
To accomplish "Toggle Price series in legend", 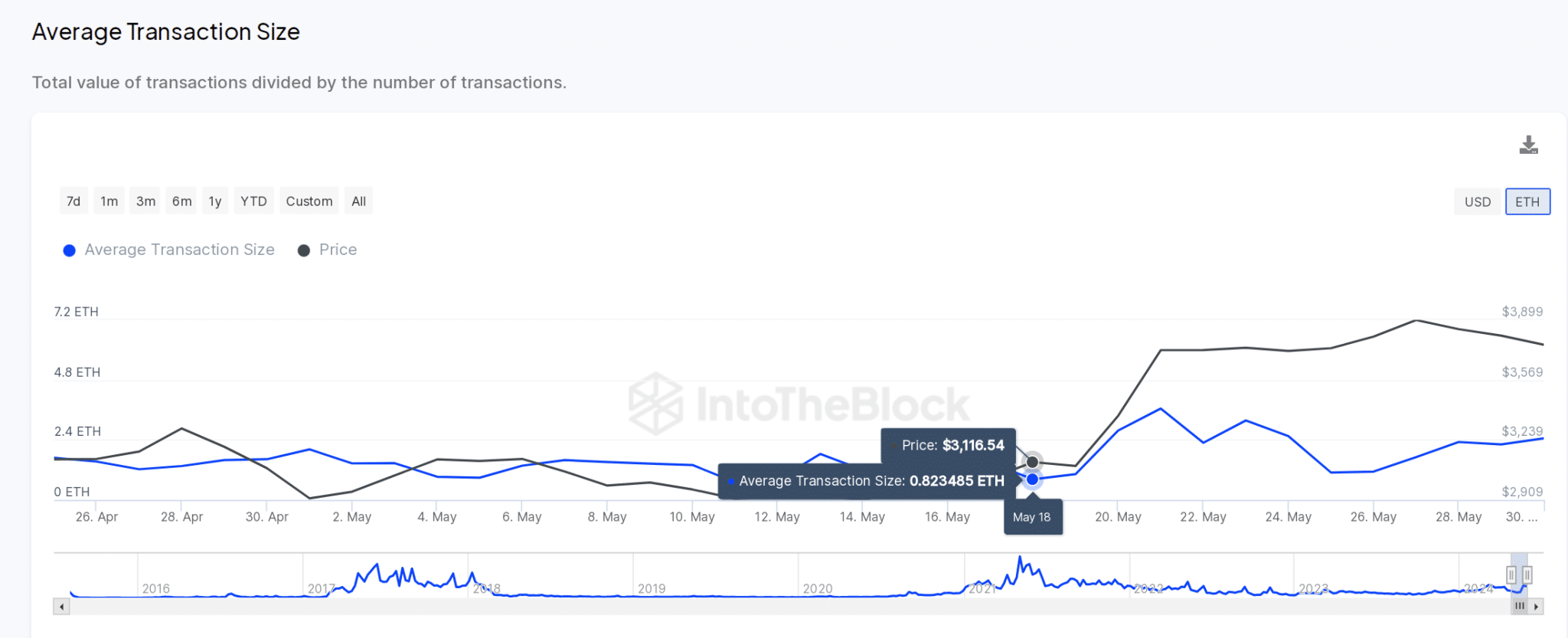I will pos(328,250).
